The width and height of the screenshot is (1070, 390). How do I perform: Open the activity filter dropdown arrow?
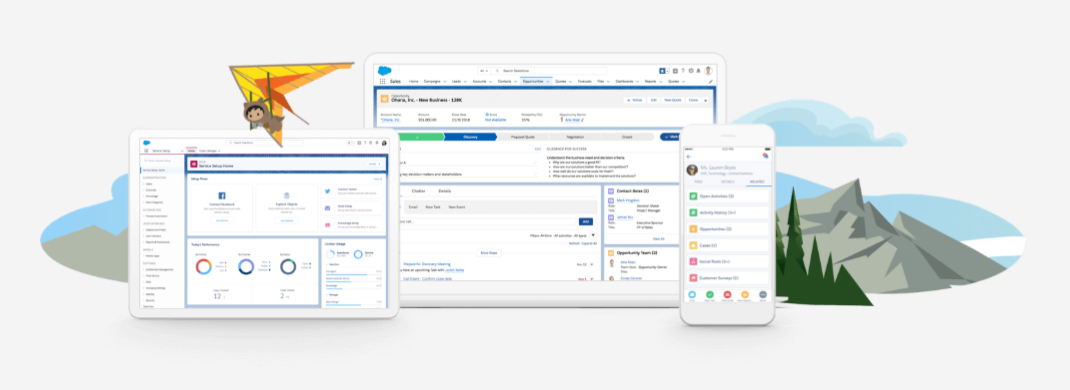click(x=592, y=235)
